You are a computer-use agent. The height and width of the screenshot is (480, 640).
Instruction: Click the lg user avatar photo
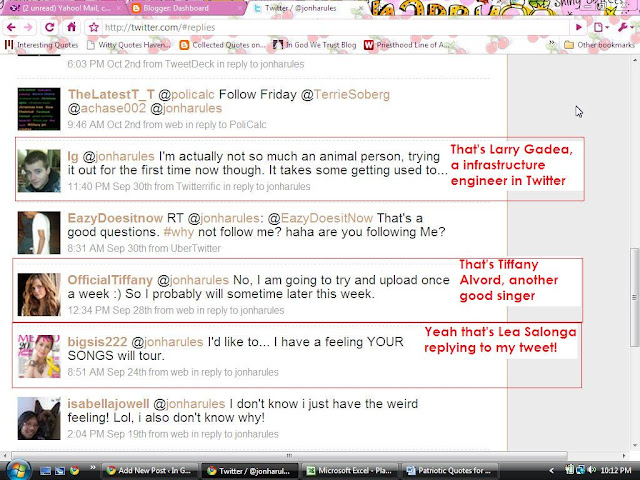39,171
